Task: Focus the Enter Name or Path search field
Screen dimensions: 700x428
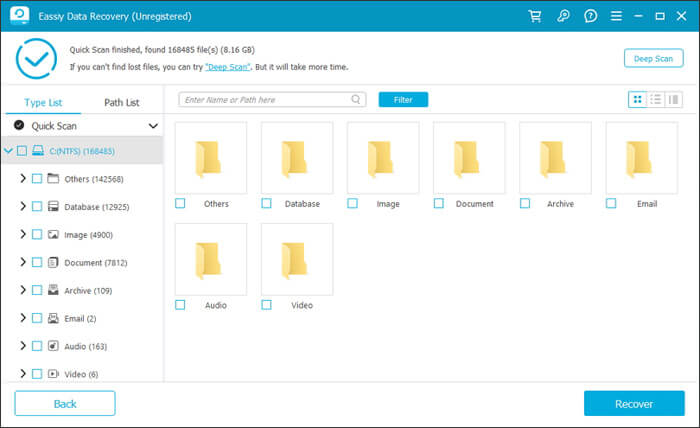Action: tap(272, 100)
